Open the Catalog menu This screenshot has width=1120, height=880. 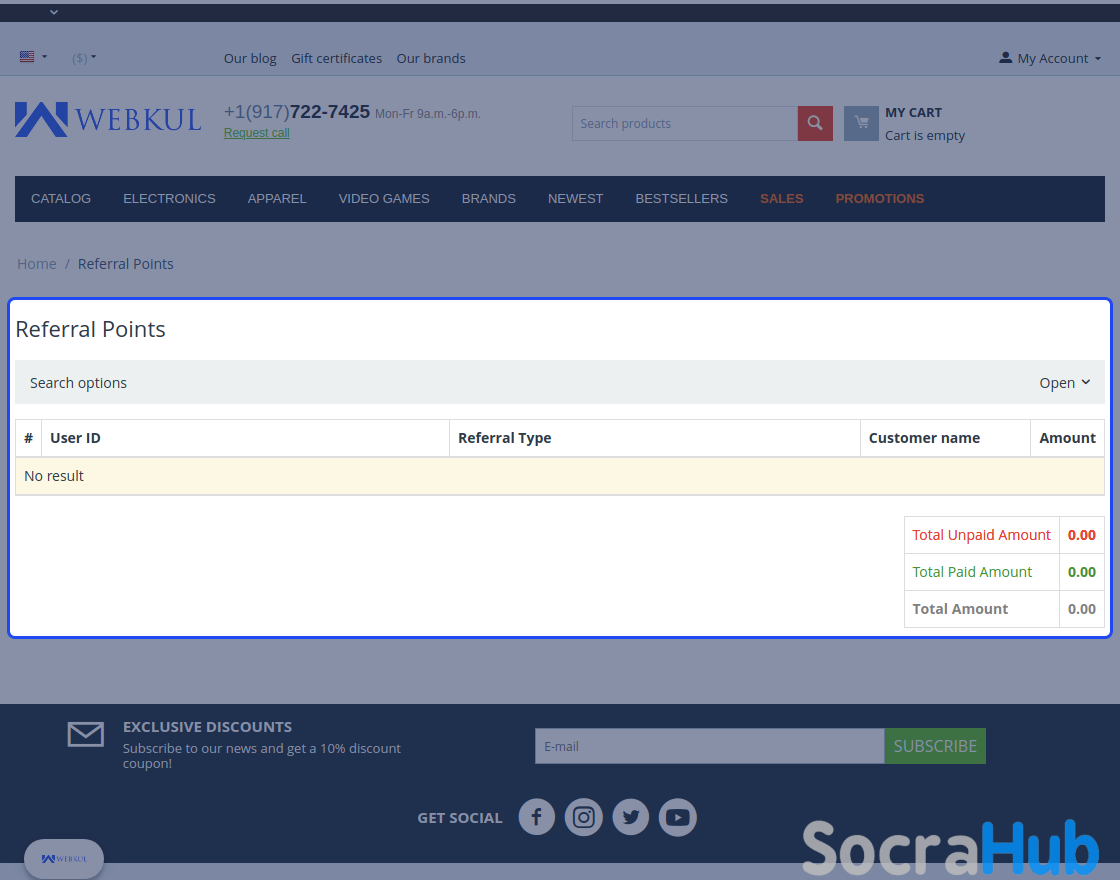pyautogui.click(x=61, y=199)
